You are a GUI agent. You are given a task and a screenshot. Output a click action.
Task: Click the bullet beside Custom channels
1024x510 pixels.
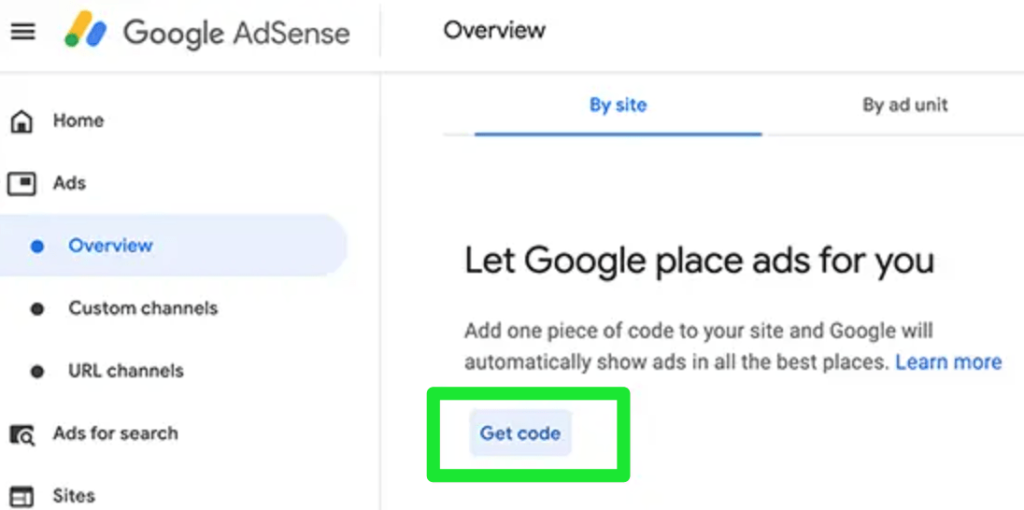[x=37, y=309]
